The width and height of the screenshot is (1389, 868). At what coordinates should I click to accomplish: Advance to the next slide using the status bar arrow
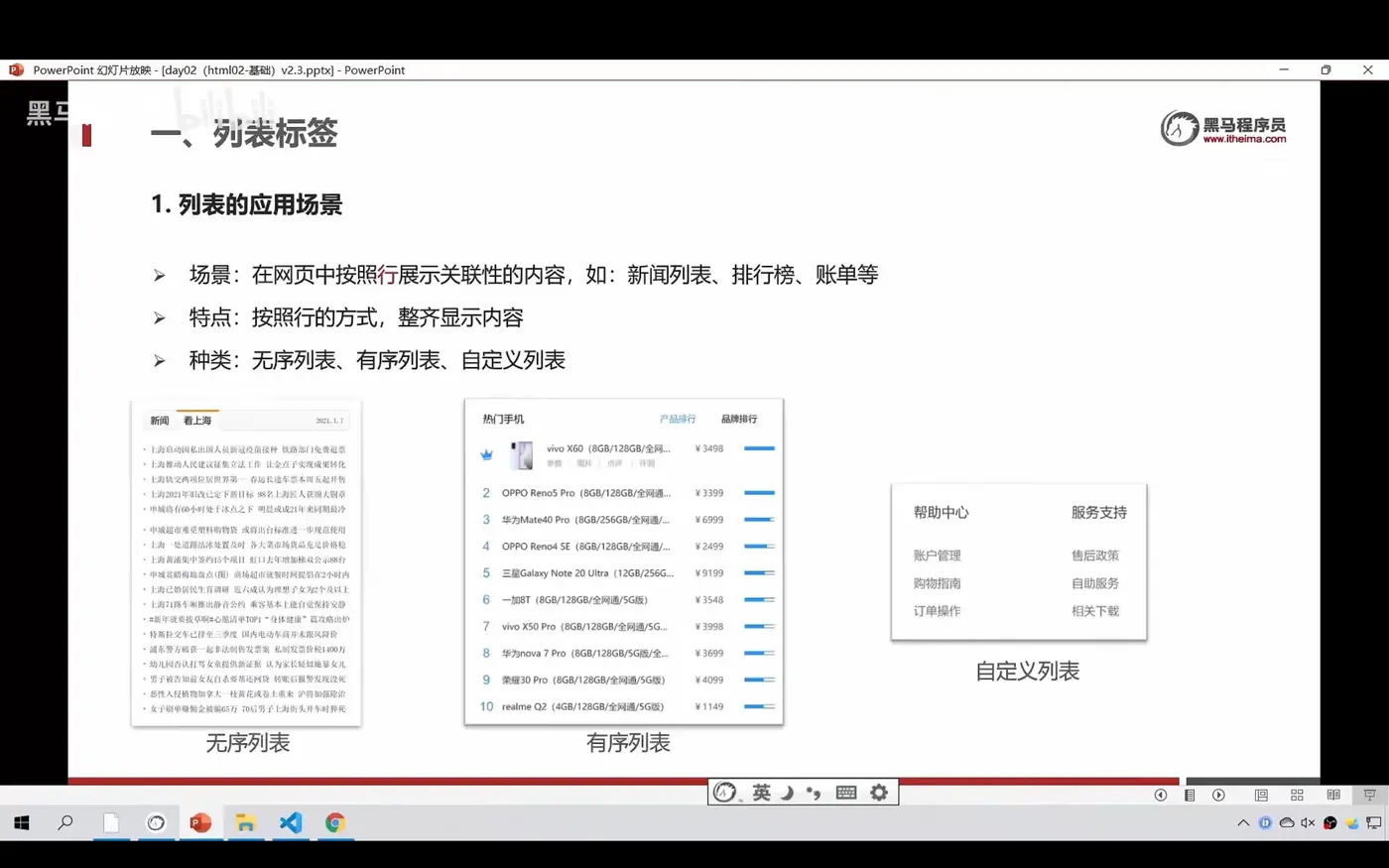1218,795
